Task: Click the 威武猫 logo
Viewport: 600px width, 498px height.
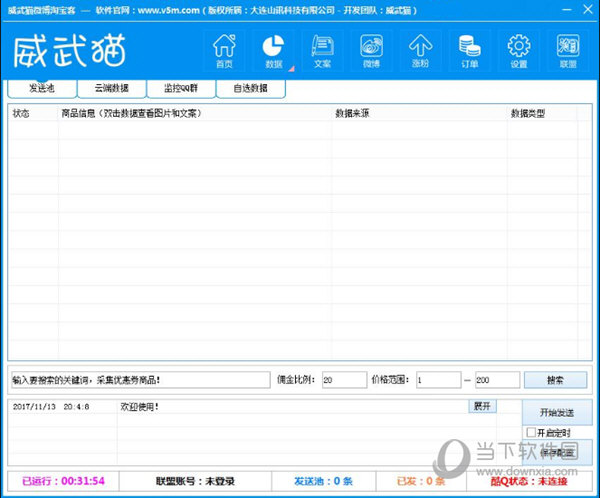Action: click(x=70, y=51)
